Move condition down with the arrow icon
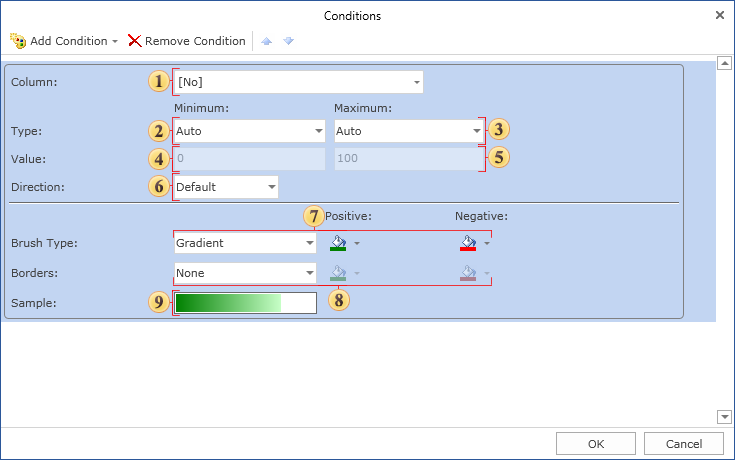This screenshot has width=735, height=460. 288,41
